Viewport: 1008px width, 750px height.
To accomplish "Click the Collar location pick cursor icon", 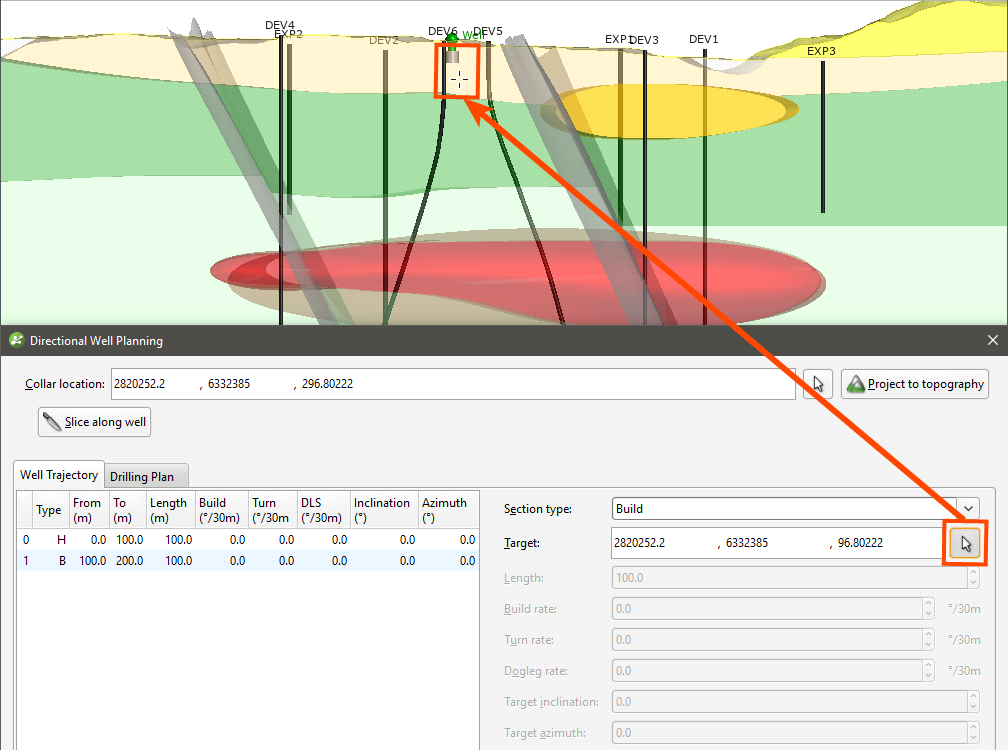I will (x=818, y=384).
